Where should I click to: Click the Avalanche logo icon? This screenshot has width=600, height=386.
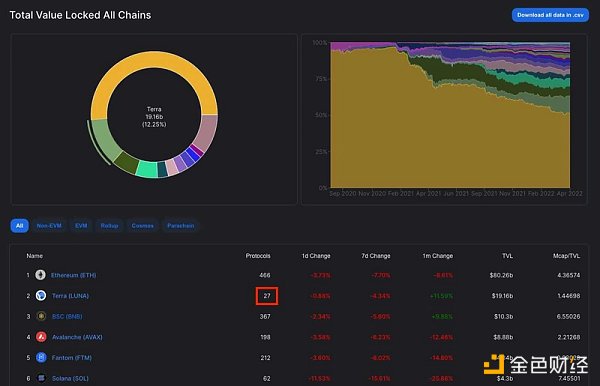pos(41,337)
